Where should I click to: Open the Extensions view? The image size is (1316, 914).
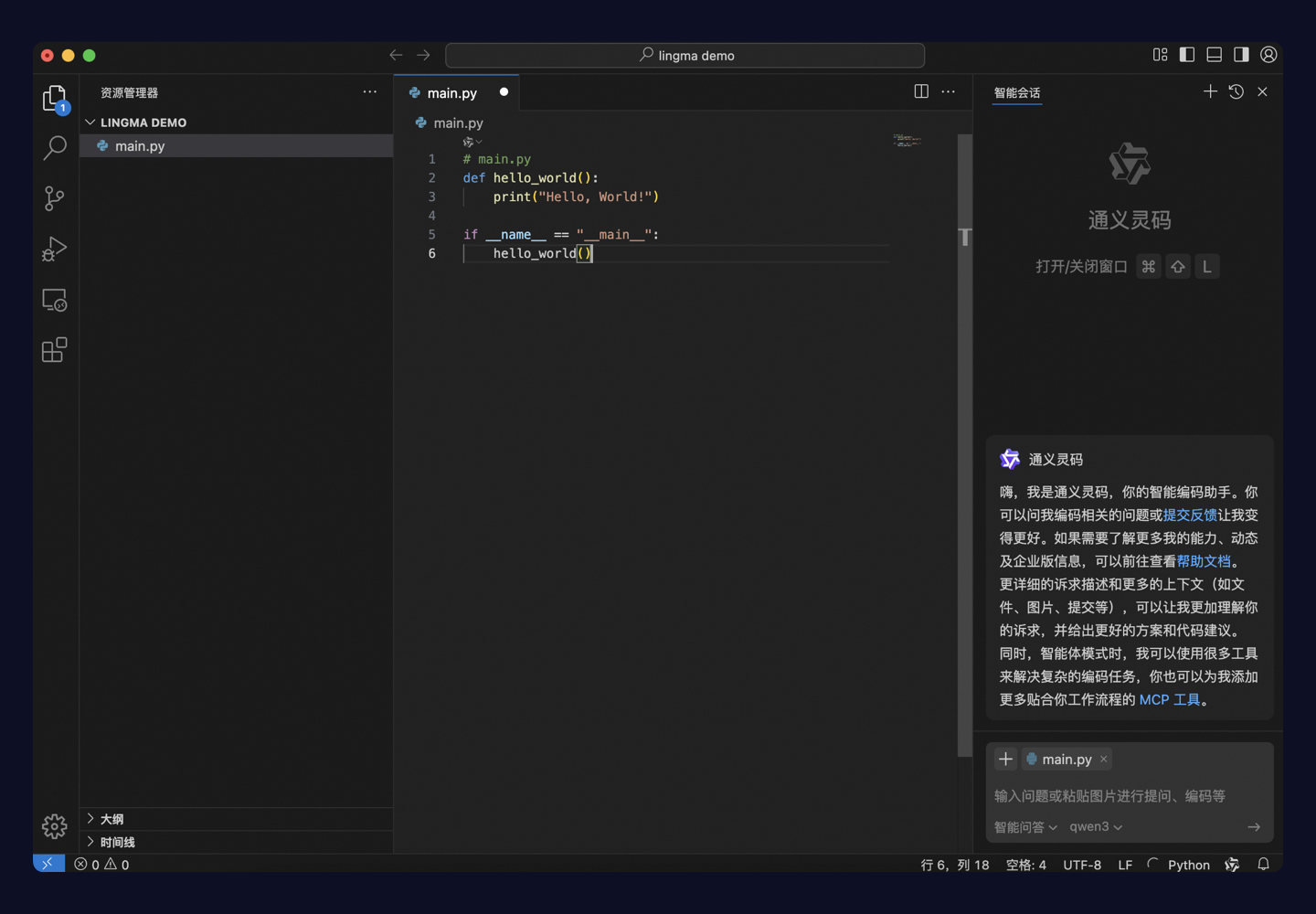tap(55, 350)
